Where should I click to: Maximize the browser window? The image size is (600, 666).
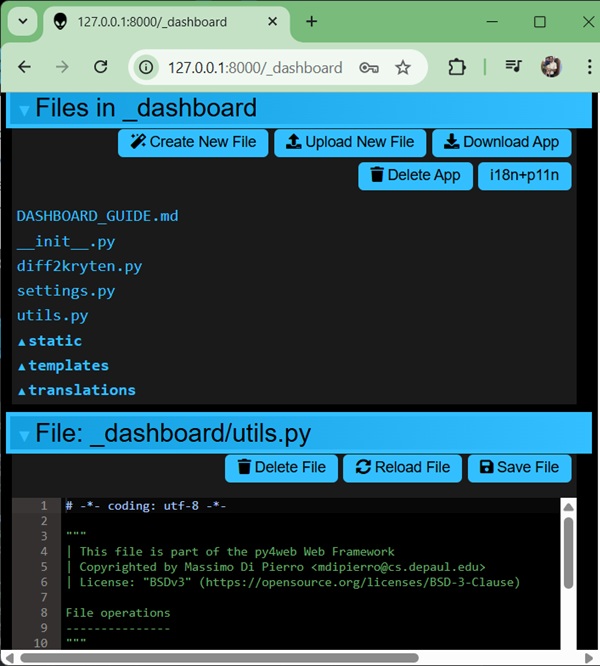(540, 21)
